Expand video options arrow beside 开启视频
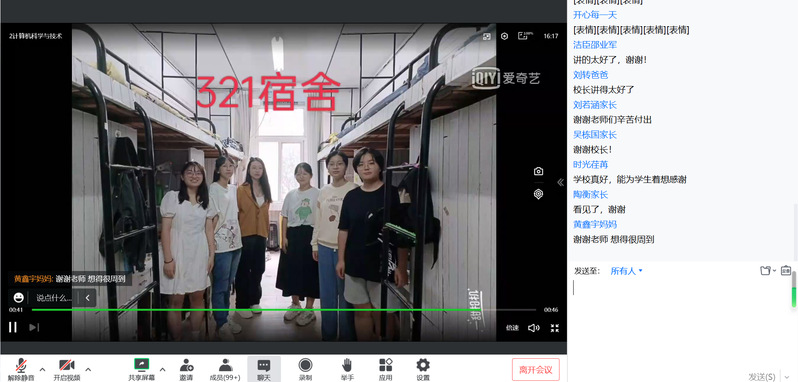 coord(88,369)
